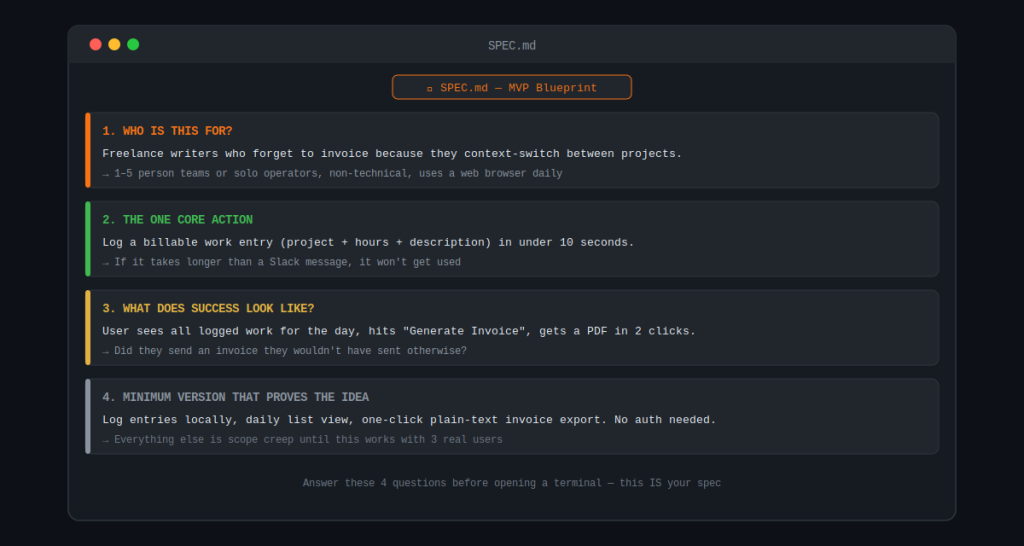
Task: Click the footer text "Answer these 4 questions"
Action: [512, 483]
